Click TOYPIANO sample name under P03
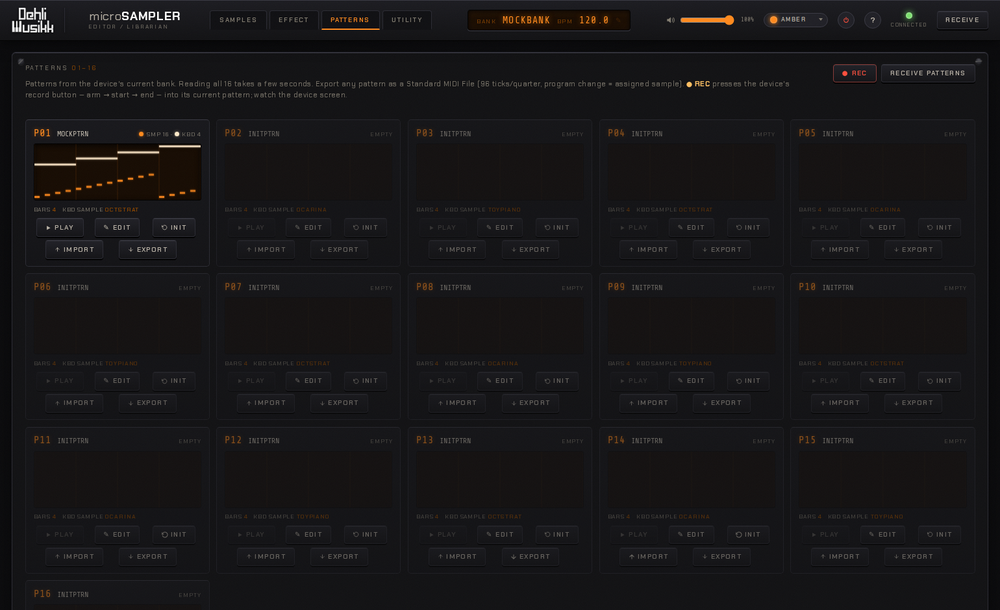This screenshot has height=610, width=1000. coord(504,210)
